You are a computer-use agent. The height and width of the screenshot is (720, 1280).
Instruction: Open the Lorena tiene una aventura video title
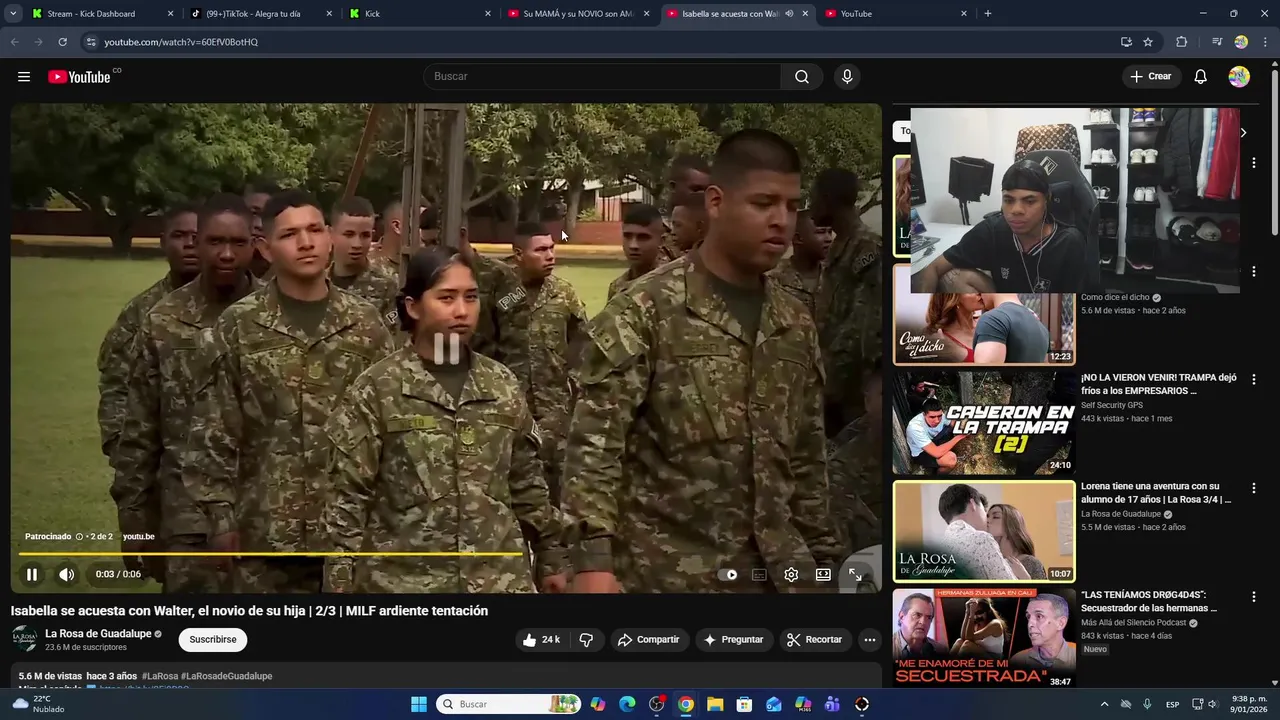(x=1155, y=493)
